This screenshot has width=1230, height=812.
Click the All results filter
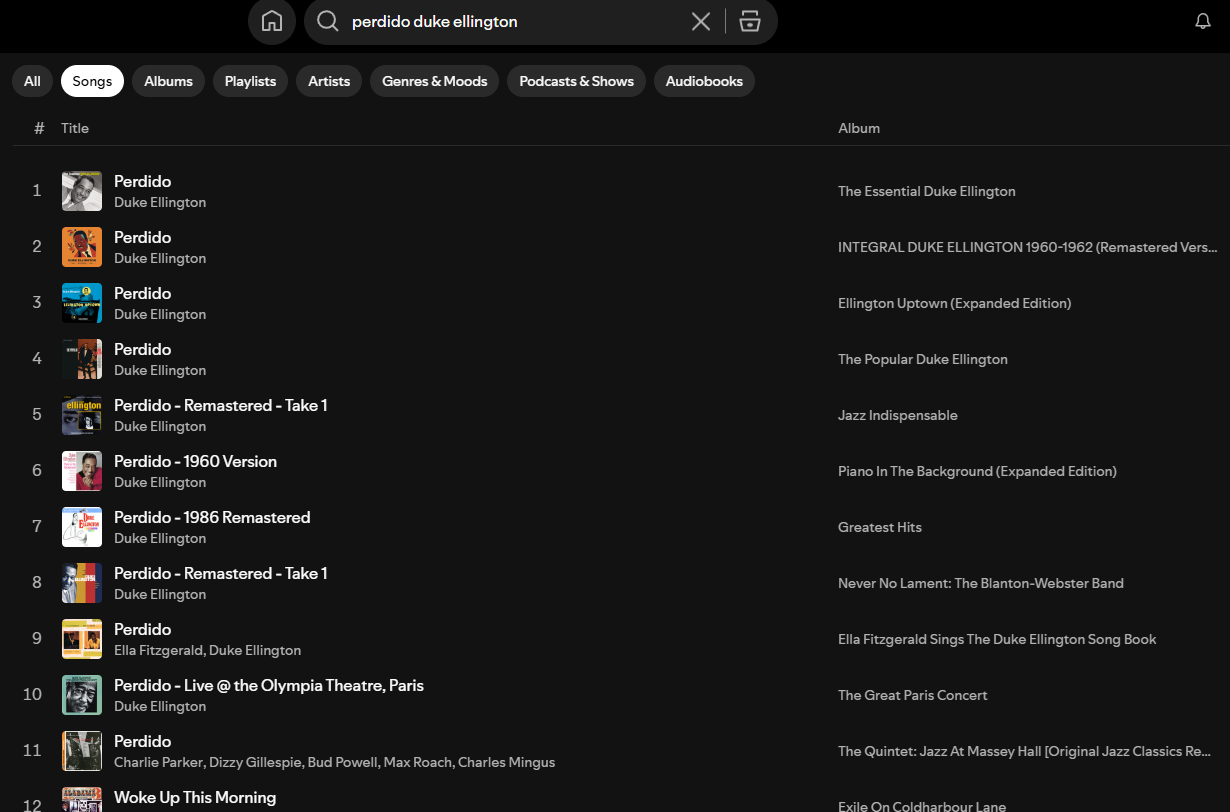tap(31, 81)
